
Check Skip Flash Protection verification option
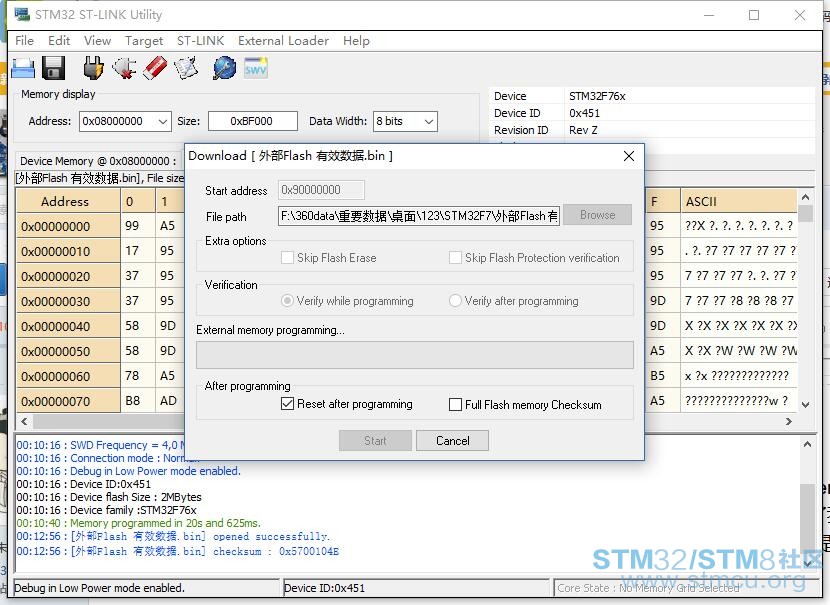click(455, 258)
